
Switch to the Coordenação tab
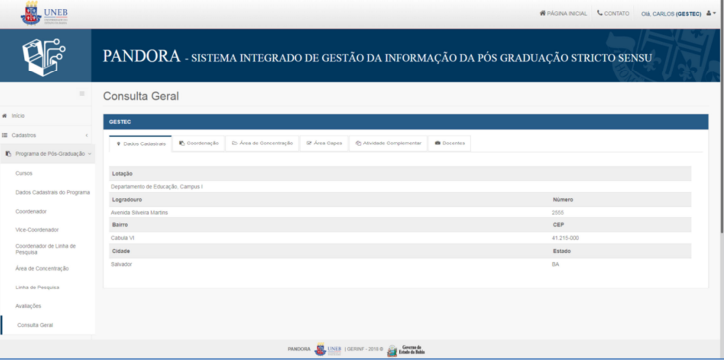pyautogui.click(x=199, y=143)
